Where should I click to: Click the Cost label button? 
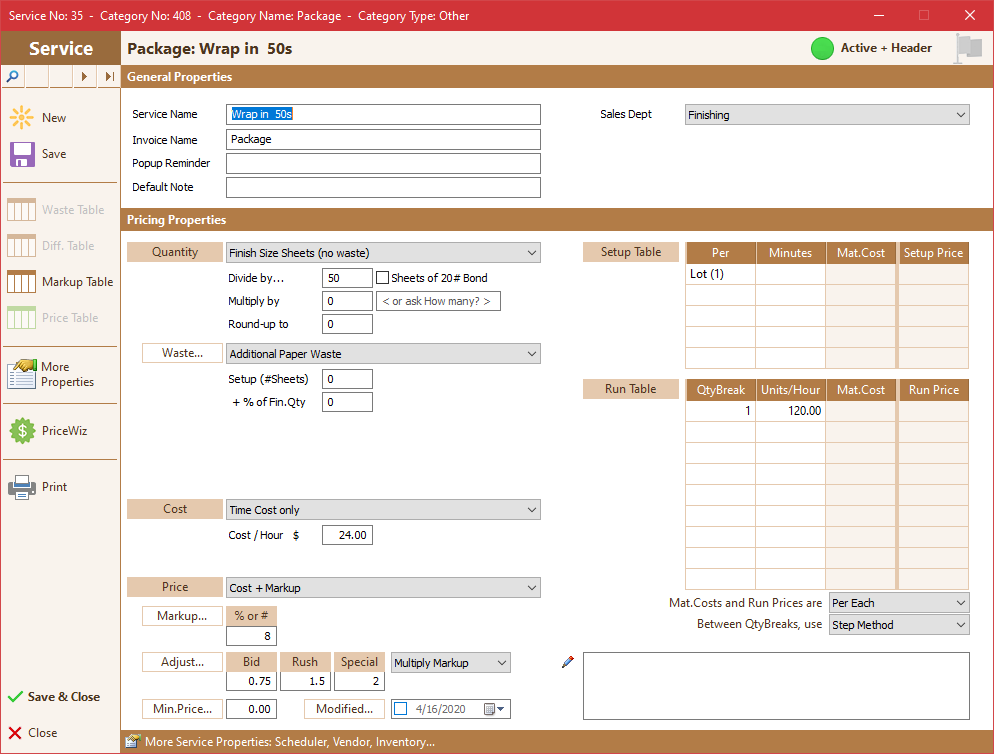click(175, 509)
